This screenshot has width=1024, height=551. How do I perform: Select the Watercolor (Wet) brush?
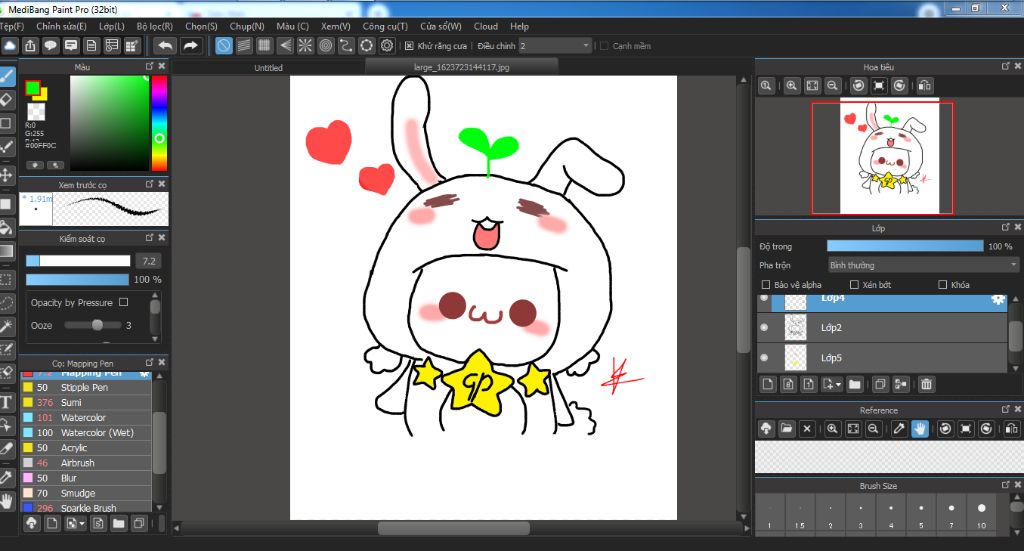click(x=97, y=433)
